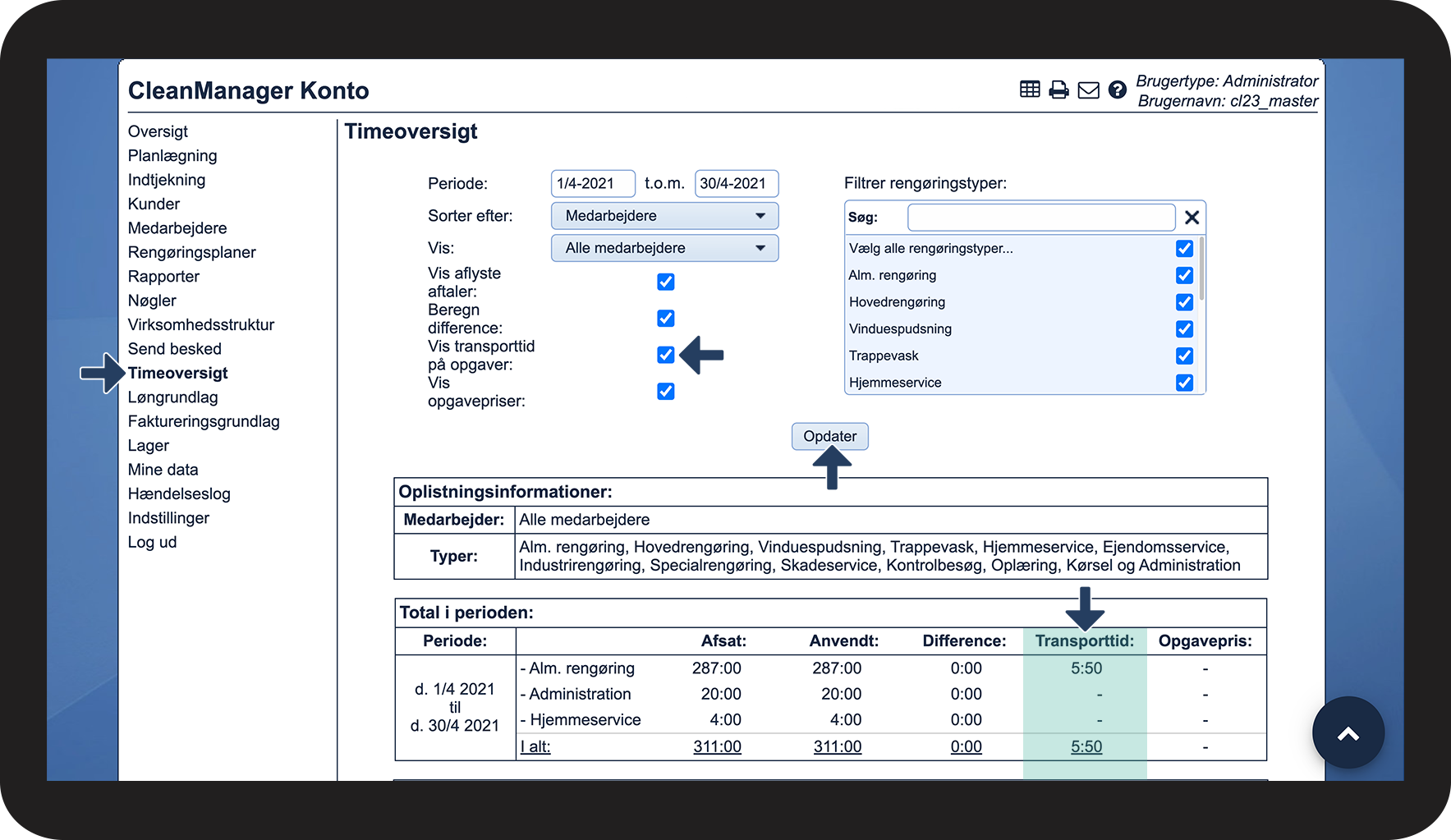
Task: Click the period start date field 1/4-2021
Action: 593,183
